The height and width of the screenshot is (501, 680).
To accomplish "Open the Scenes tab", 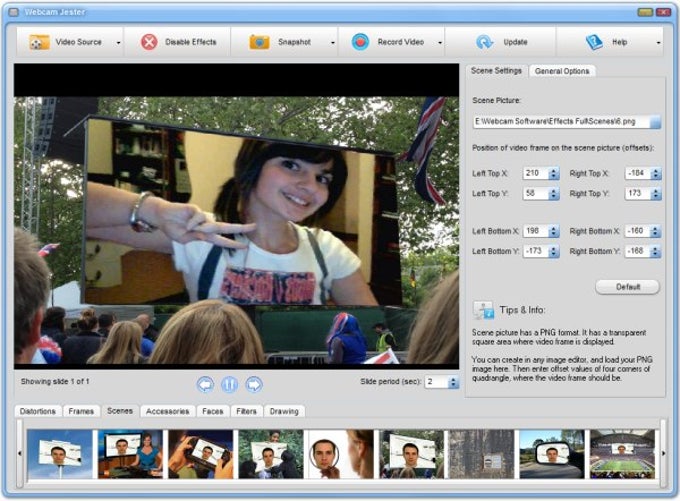I will tap(120, 410).
